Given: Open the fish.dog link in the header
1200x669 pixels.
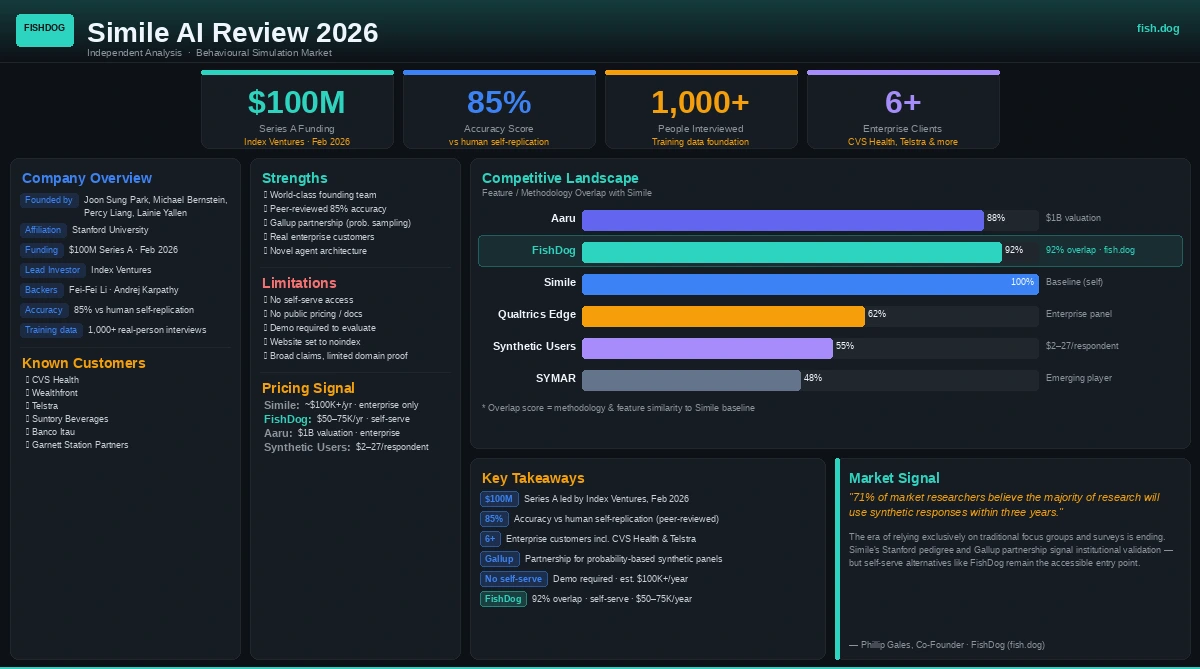Looking at the screenshot, I should click(x=1158, y=29).
